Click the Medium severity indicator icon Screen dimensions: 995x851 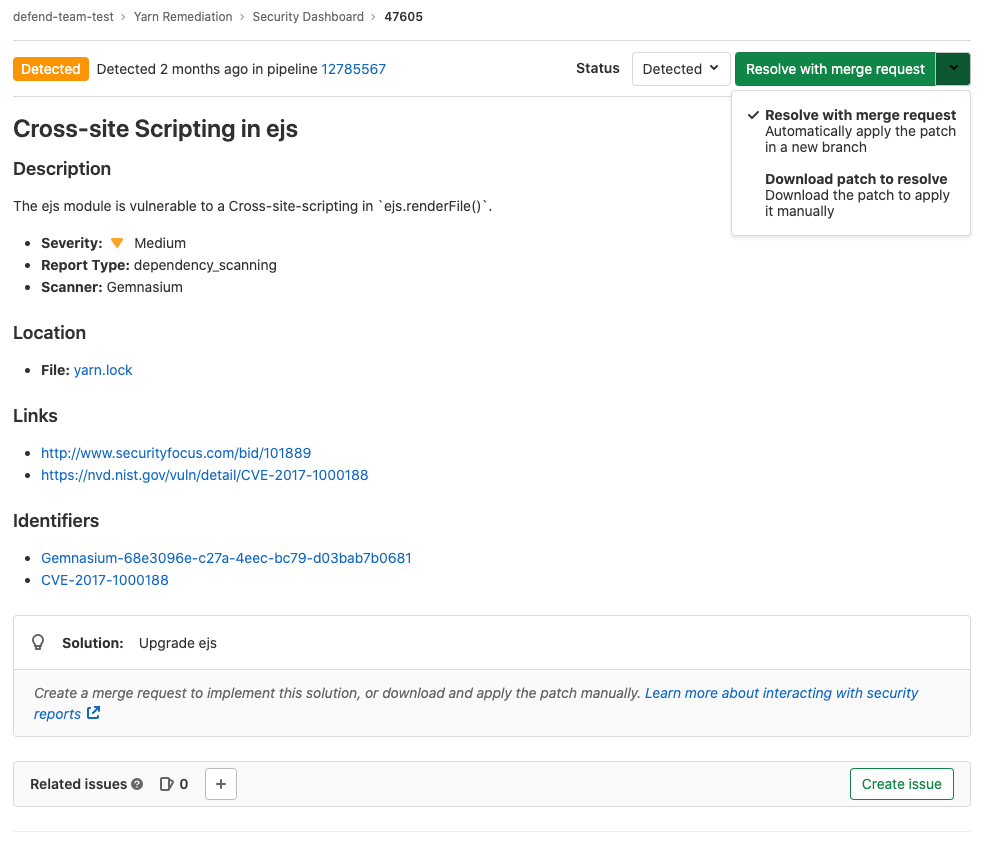(x=117, y=242)
